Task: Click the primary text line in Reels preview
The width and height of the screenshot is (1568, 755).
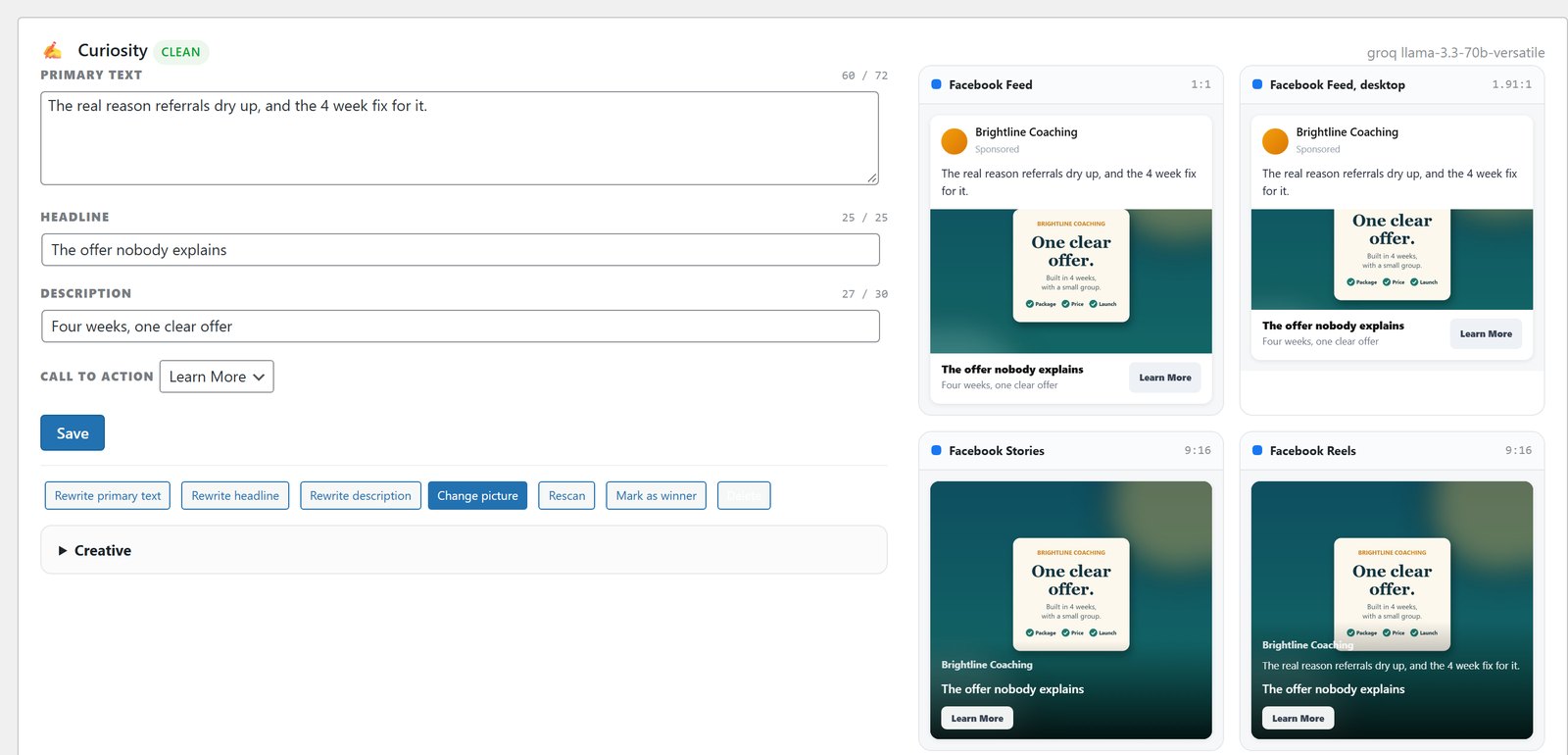Action: pos(1391,666)
